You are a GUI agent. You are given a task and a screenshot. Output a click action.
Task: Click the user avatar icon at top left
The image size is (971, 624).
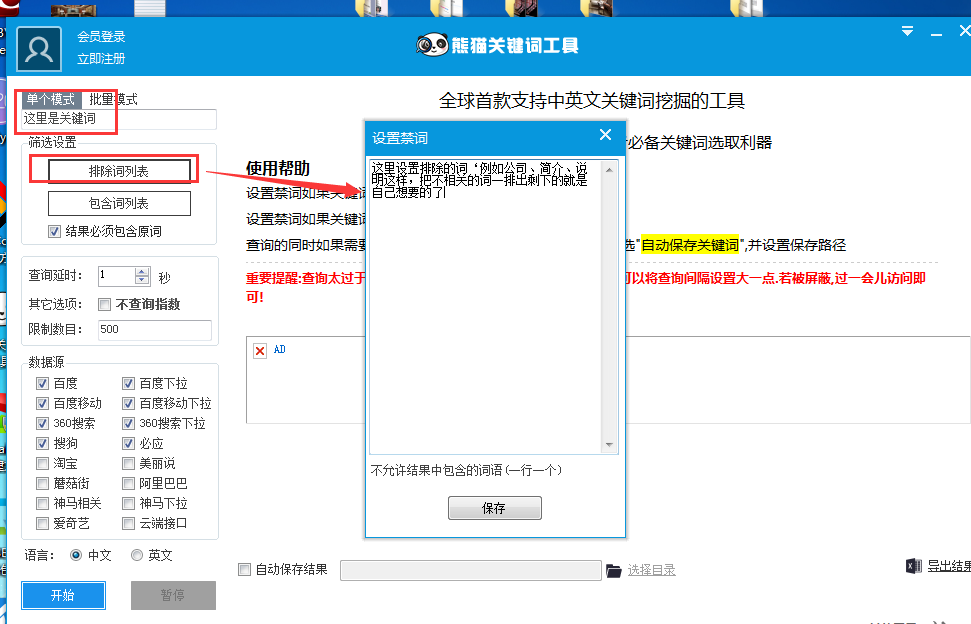pyautogui.click(x=37, y=46)
